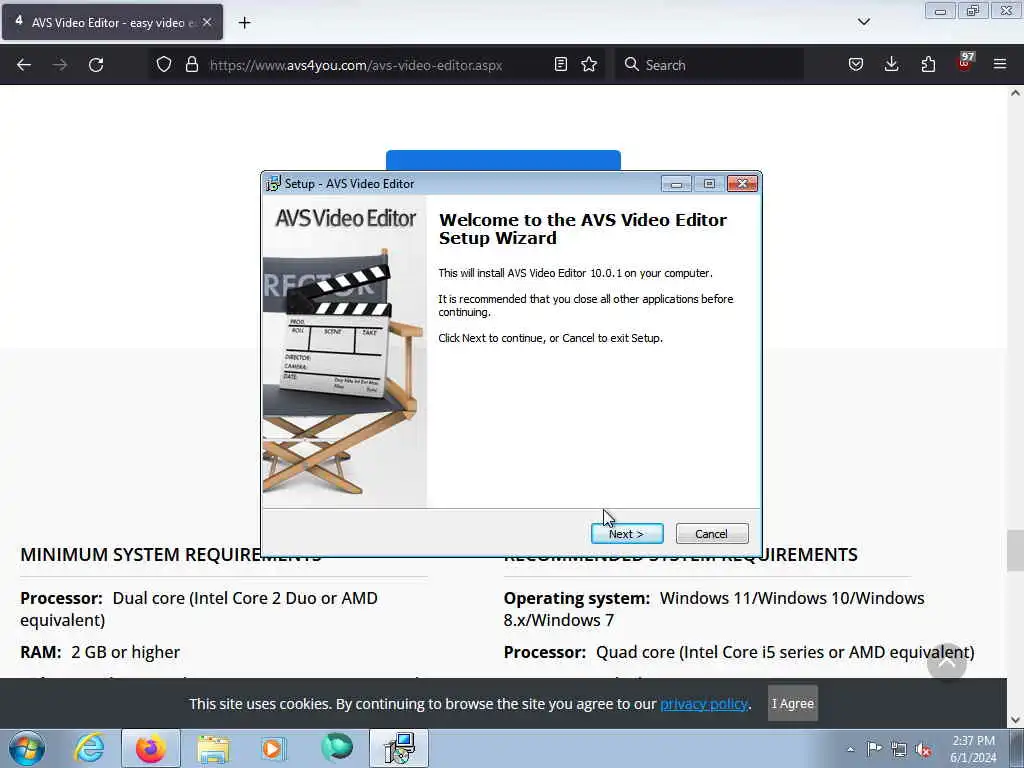Click the 'RAM: 2 GB or higher' text
The image size is (1024, 768).
point(100,652)
